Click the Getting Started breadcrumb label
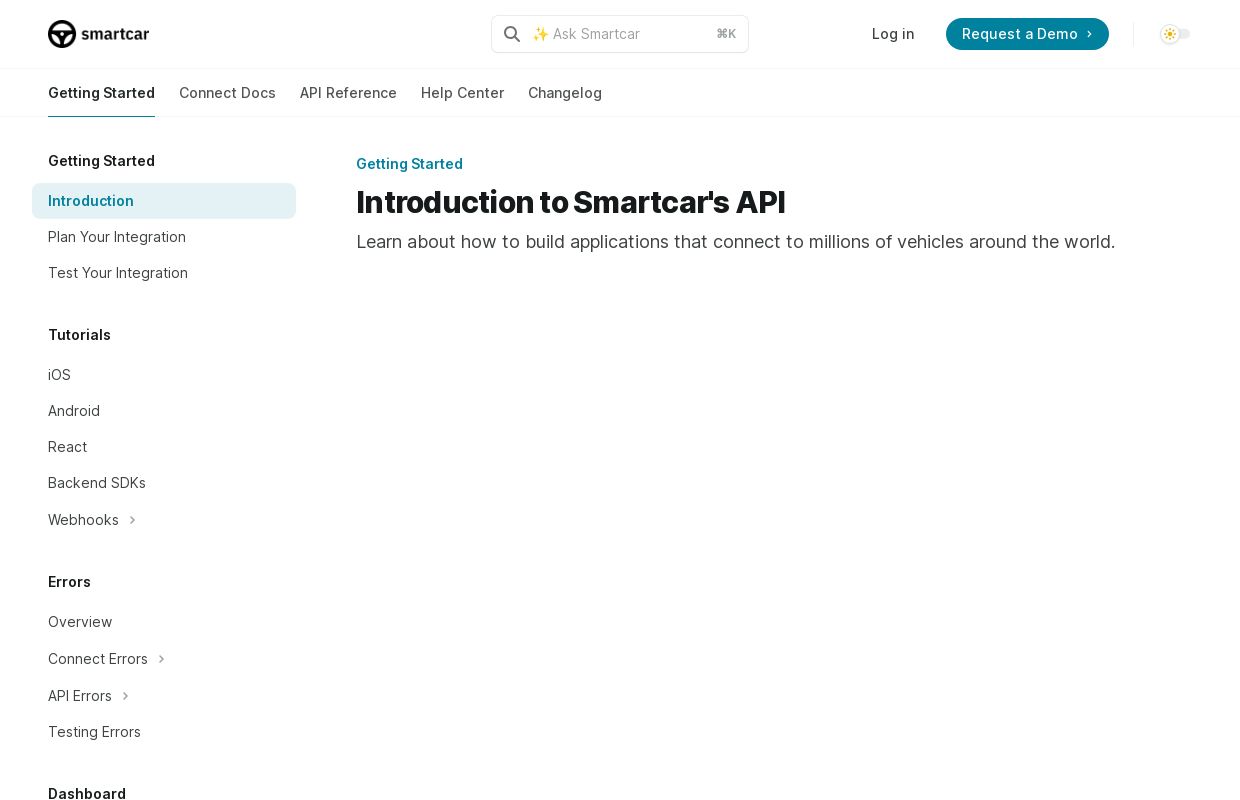 click(x=409, y=164)
